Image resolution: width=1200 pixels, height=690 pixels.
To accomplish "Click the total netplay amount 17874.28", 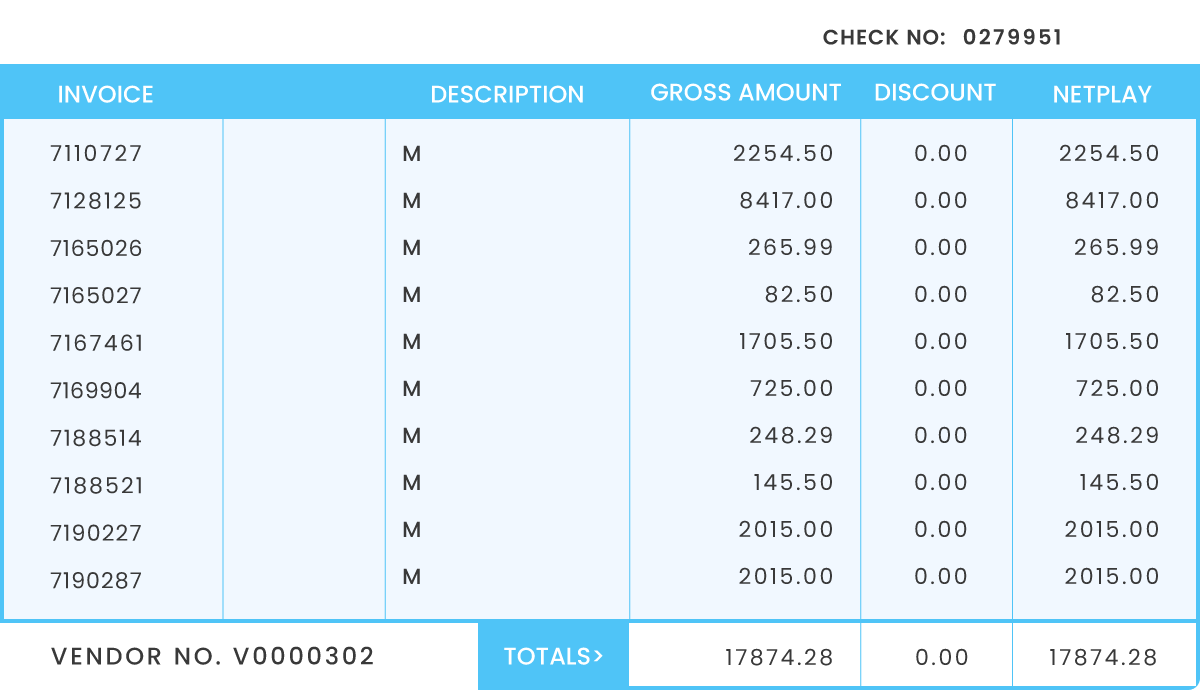I will pos(1102,658).
